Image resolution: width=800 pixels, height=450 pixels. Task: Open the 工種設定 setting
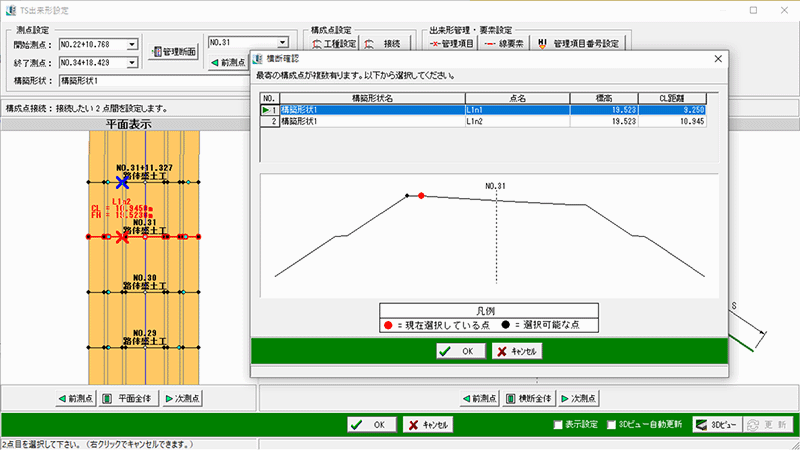pyautogui.click(x=335, y=44)
